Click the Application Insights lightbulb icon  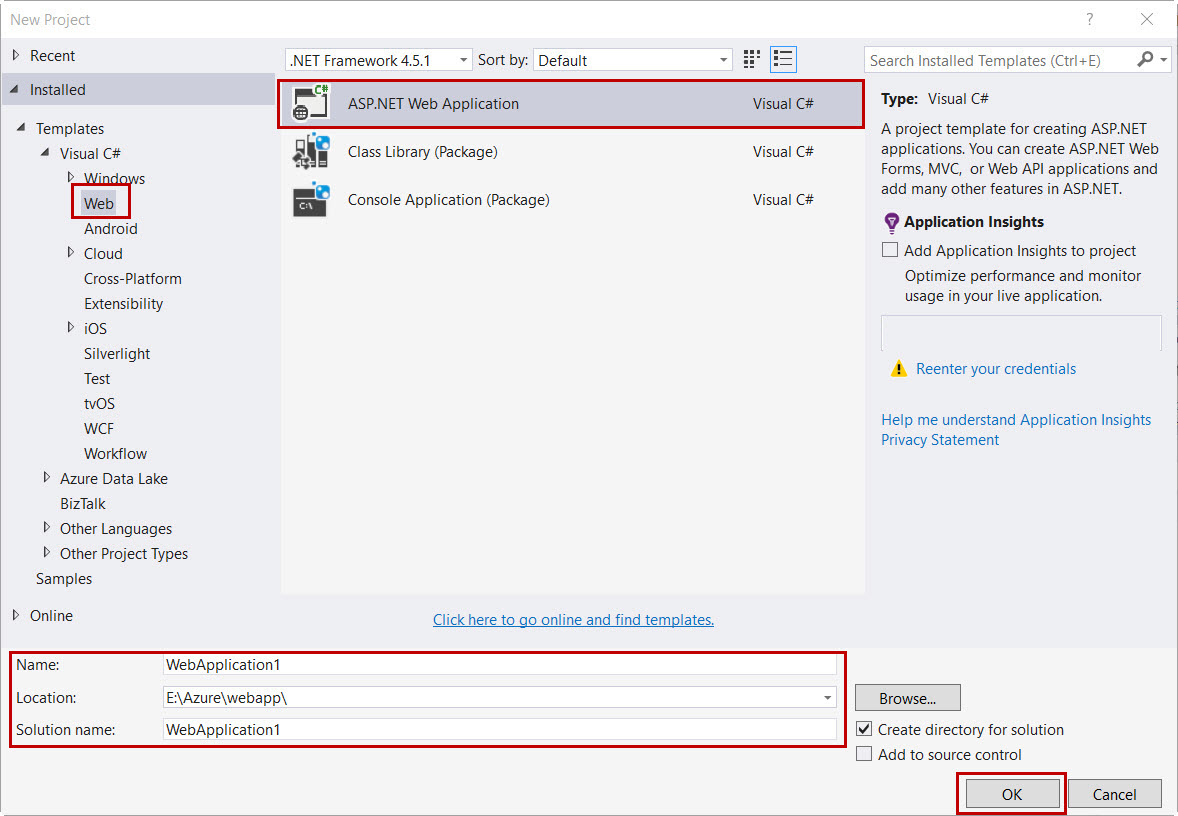[x=891, y=222]
